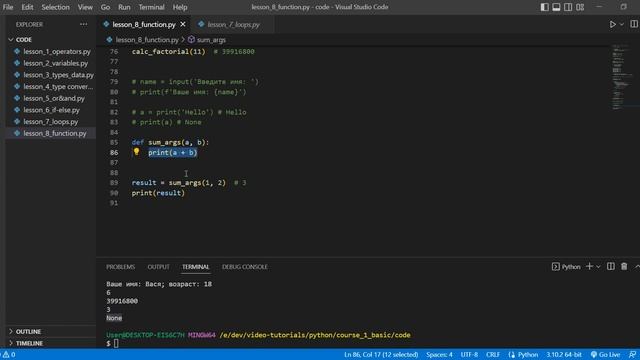Change encoding via UTF-8 status
This screenshot has height=360, width=640.
coord(469,355)
